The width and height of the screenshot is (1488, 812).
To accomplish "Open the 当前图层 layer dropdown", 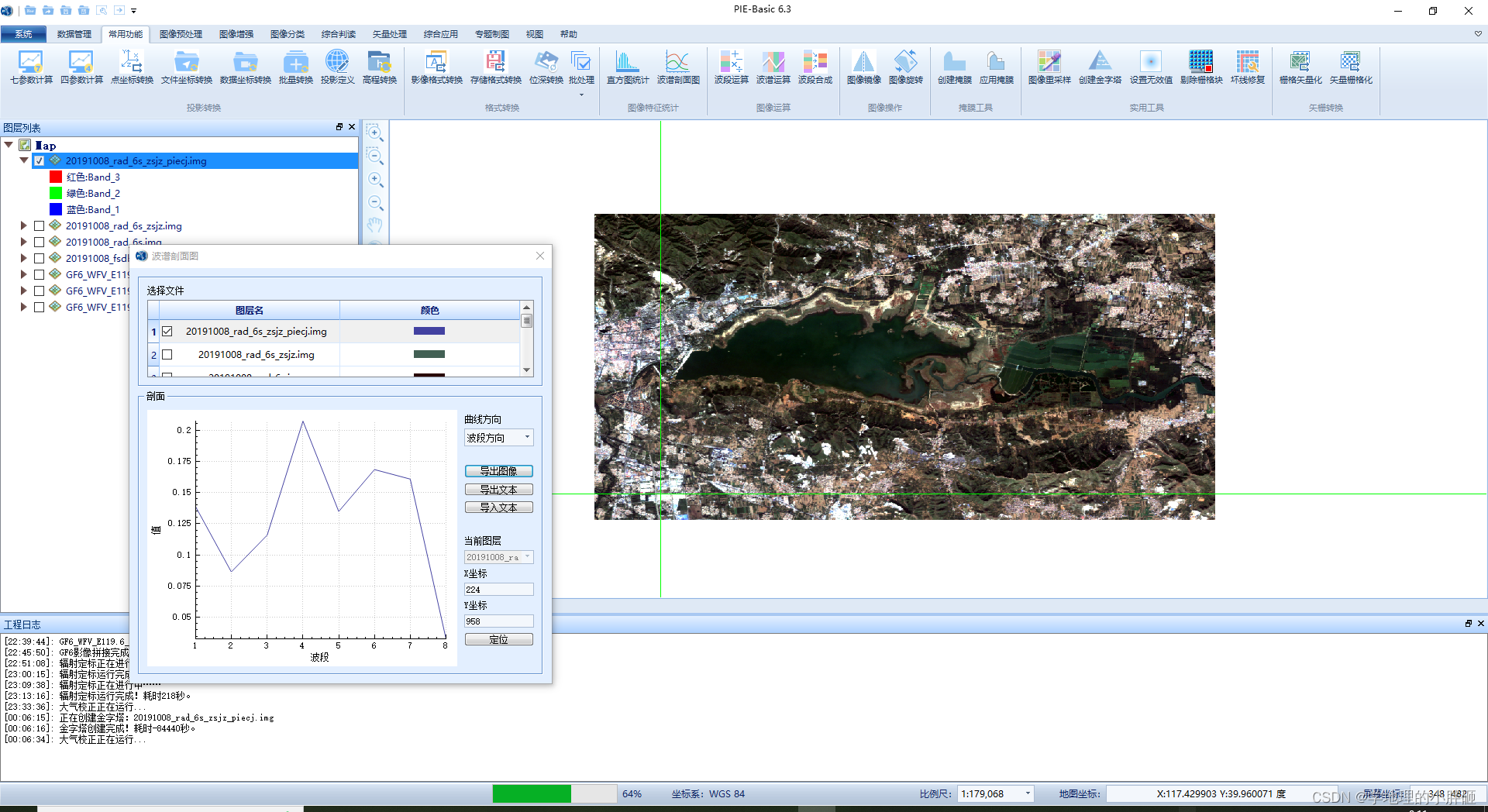I will point(498,557).
